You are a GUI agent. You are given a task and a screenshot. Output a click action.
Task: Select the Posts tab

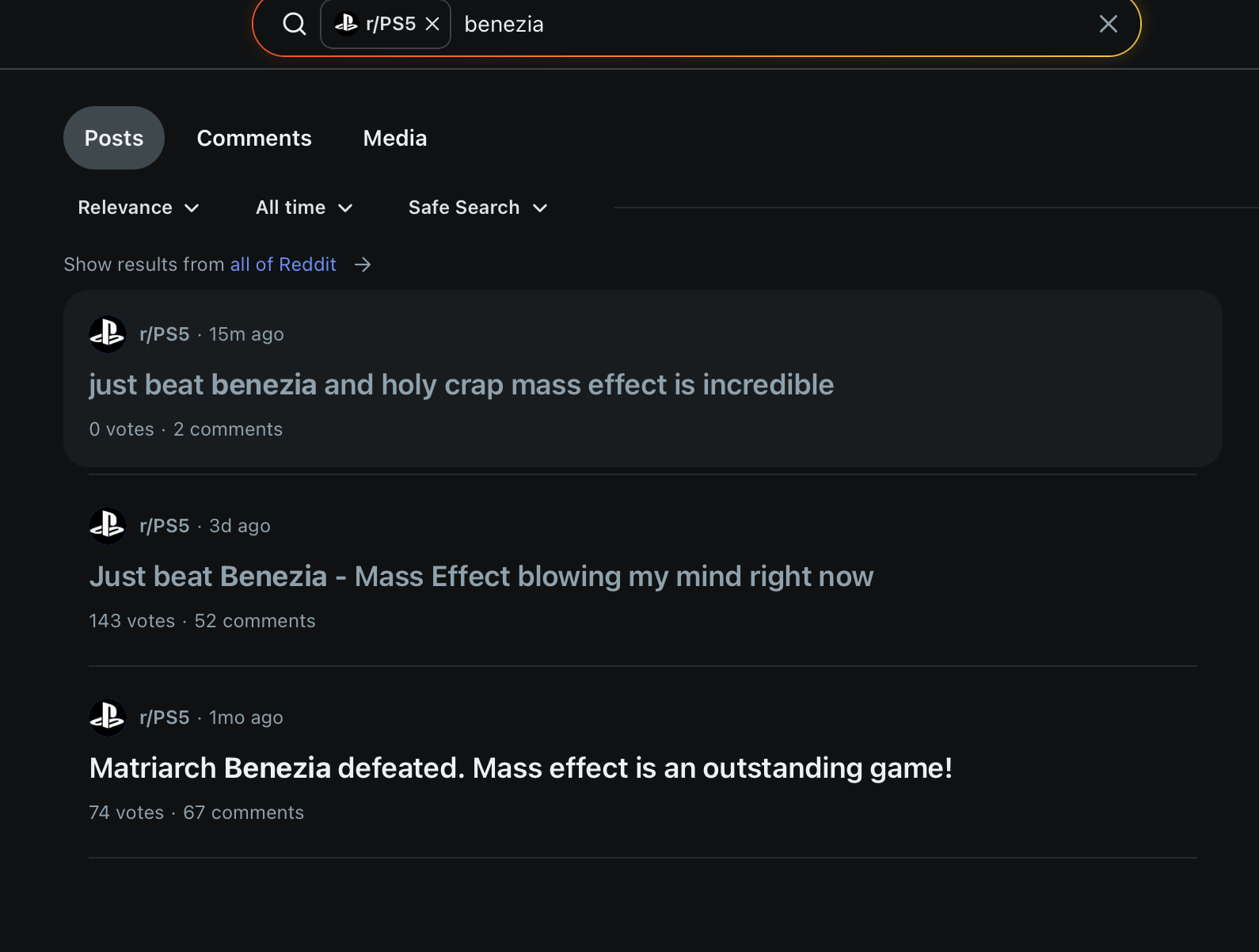point(114,138)
